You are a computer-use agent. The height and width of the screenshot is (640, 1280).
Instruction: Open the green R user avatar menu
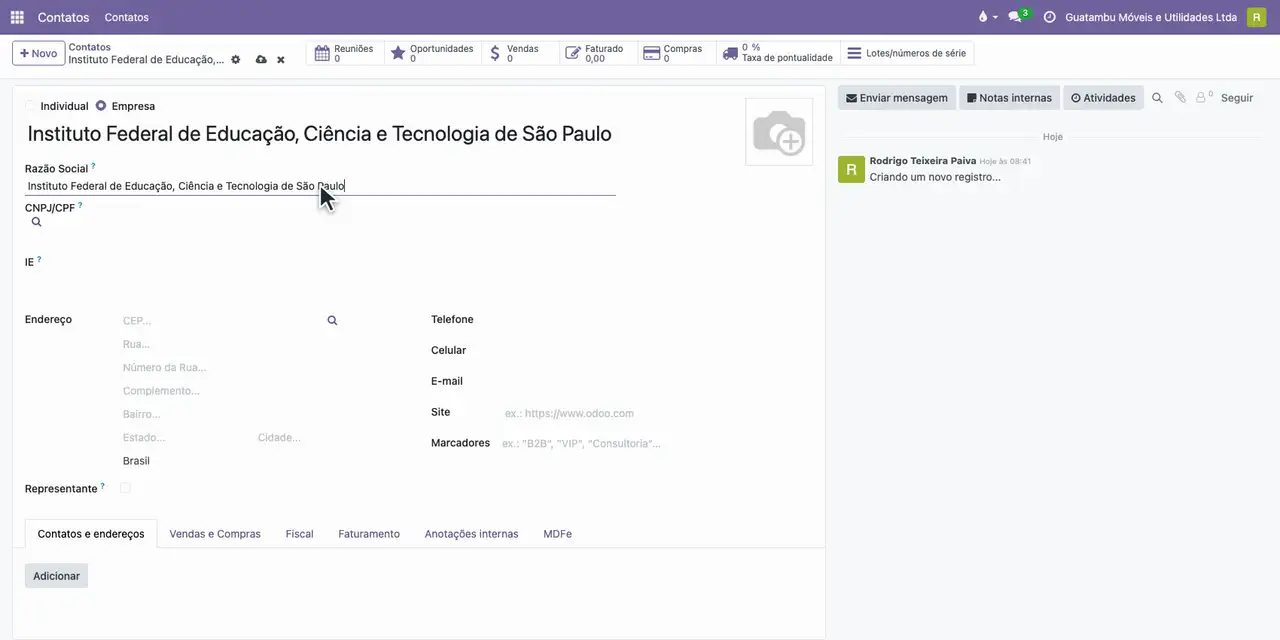coord(1256,17)
